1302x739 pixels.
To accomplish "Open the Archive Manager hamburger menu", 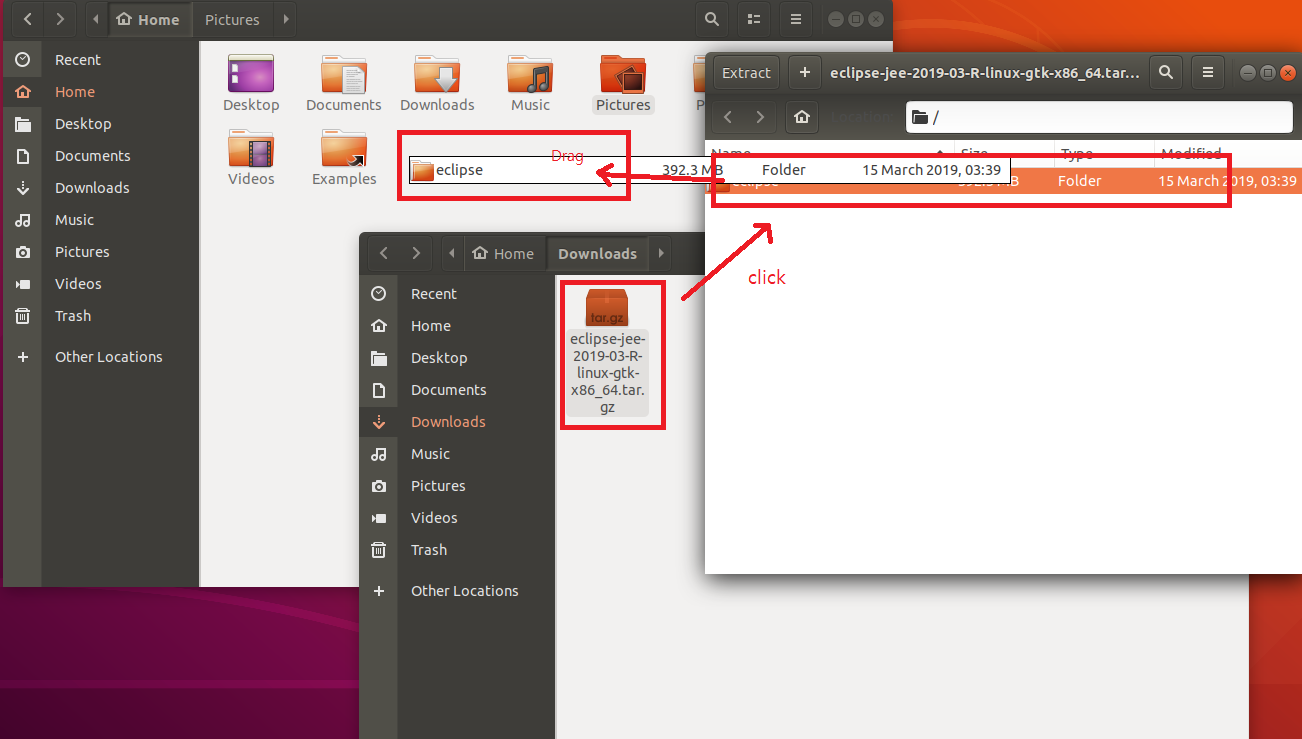I will click(1208, 71).
